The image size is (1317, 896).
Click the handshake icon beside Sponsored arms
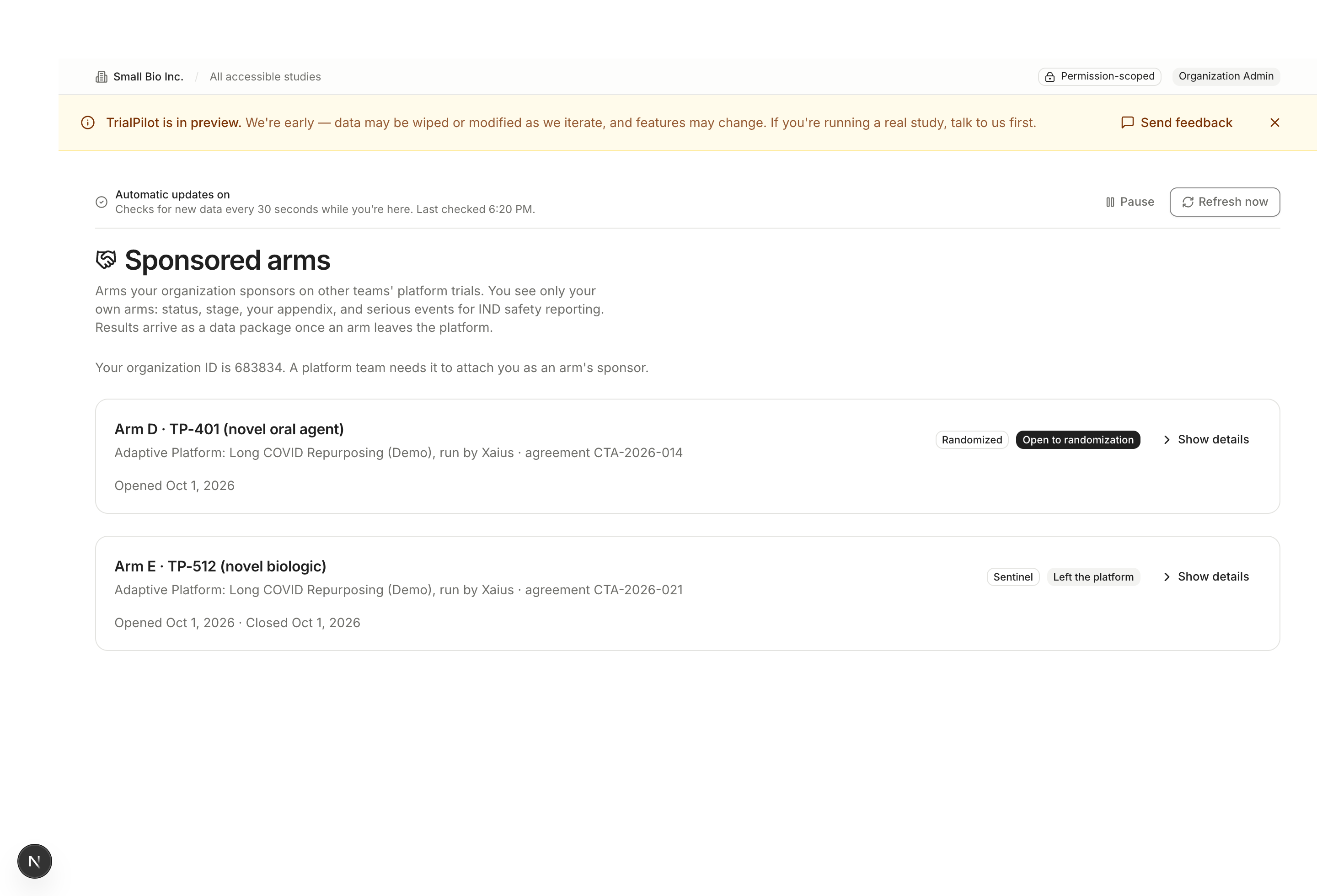[x=106, y=260]
